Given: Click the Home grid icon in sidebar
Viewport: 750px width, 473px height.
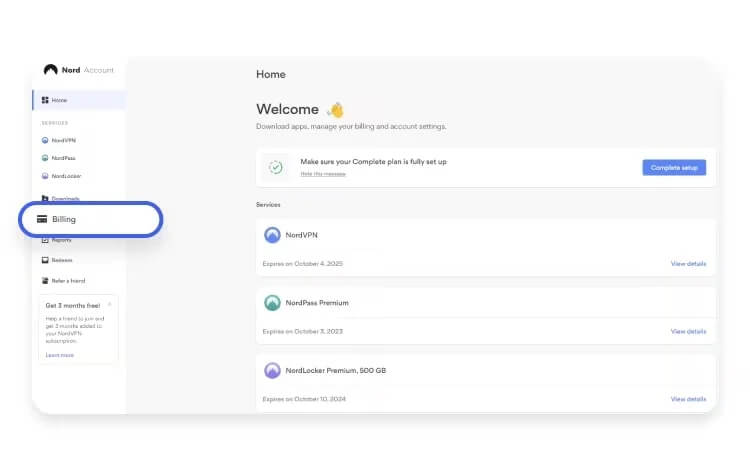Looking at the screenshot, I should point(45,100).
